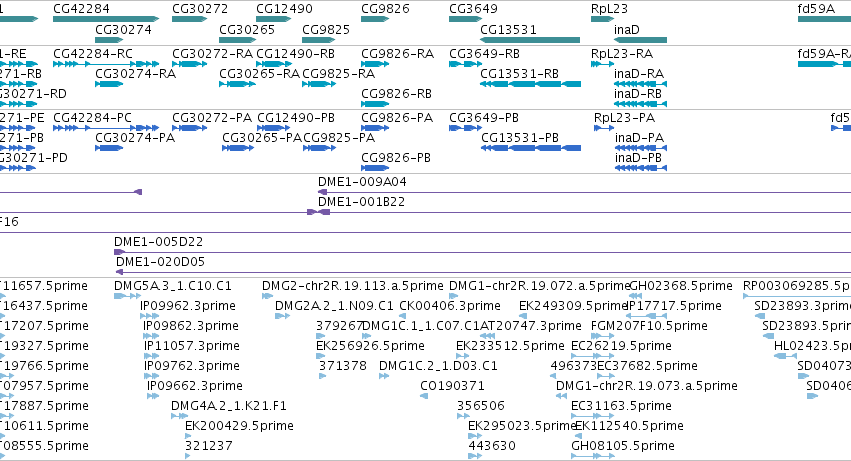The image size is (851, 461).
Task: Click the inaD gene label
Action: 627,29
